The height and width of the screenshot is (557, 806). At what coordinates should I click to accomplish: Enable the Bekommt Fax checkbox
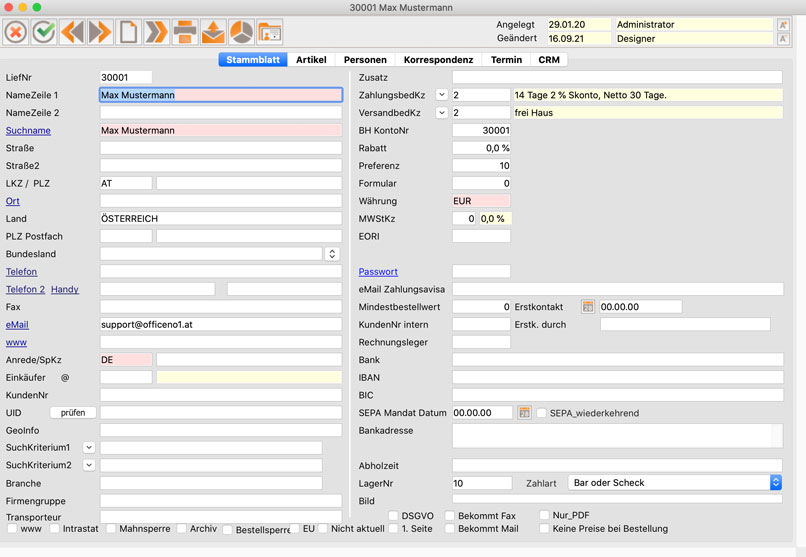(x=450, y=515)
